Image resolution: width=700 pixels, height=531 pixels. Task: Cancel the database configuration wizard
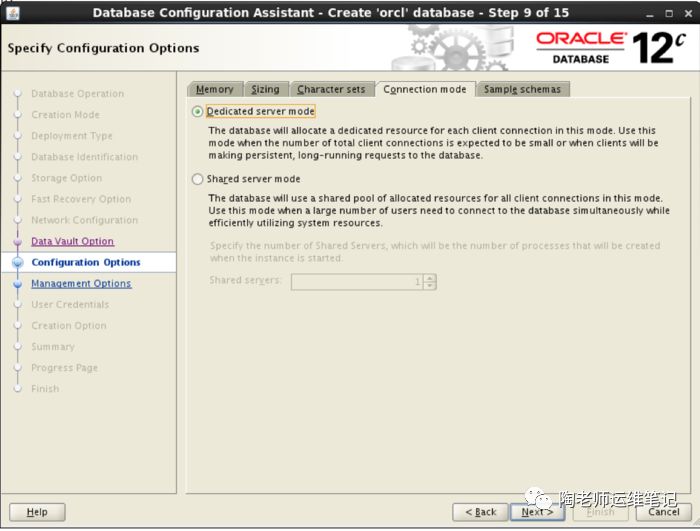663,511
